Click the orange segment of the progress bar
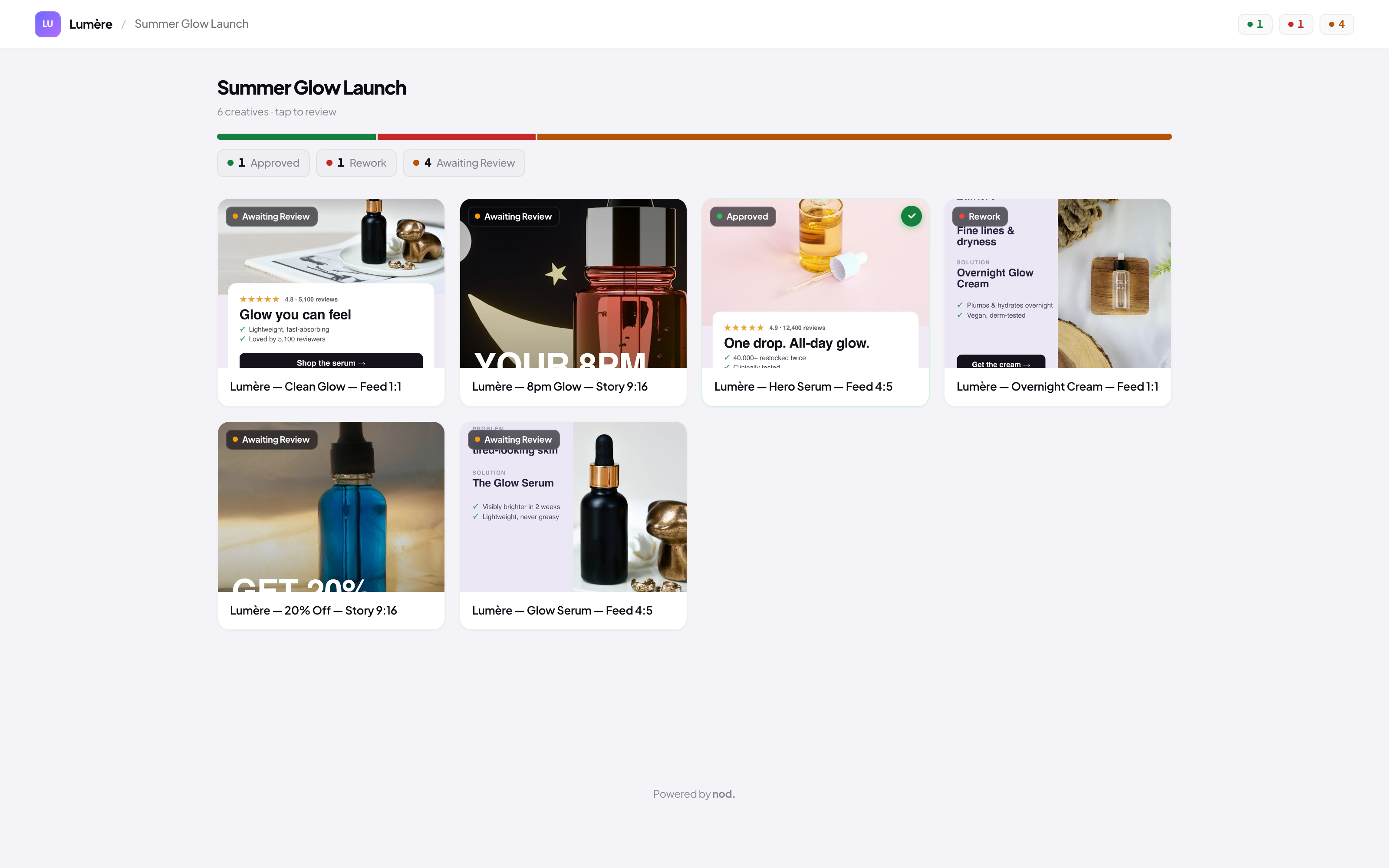The image size is (1389, 868). click(854, 137)
